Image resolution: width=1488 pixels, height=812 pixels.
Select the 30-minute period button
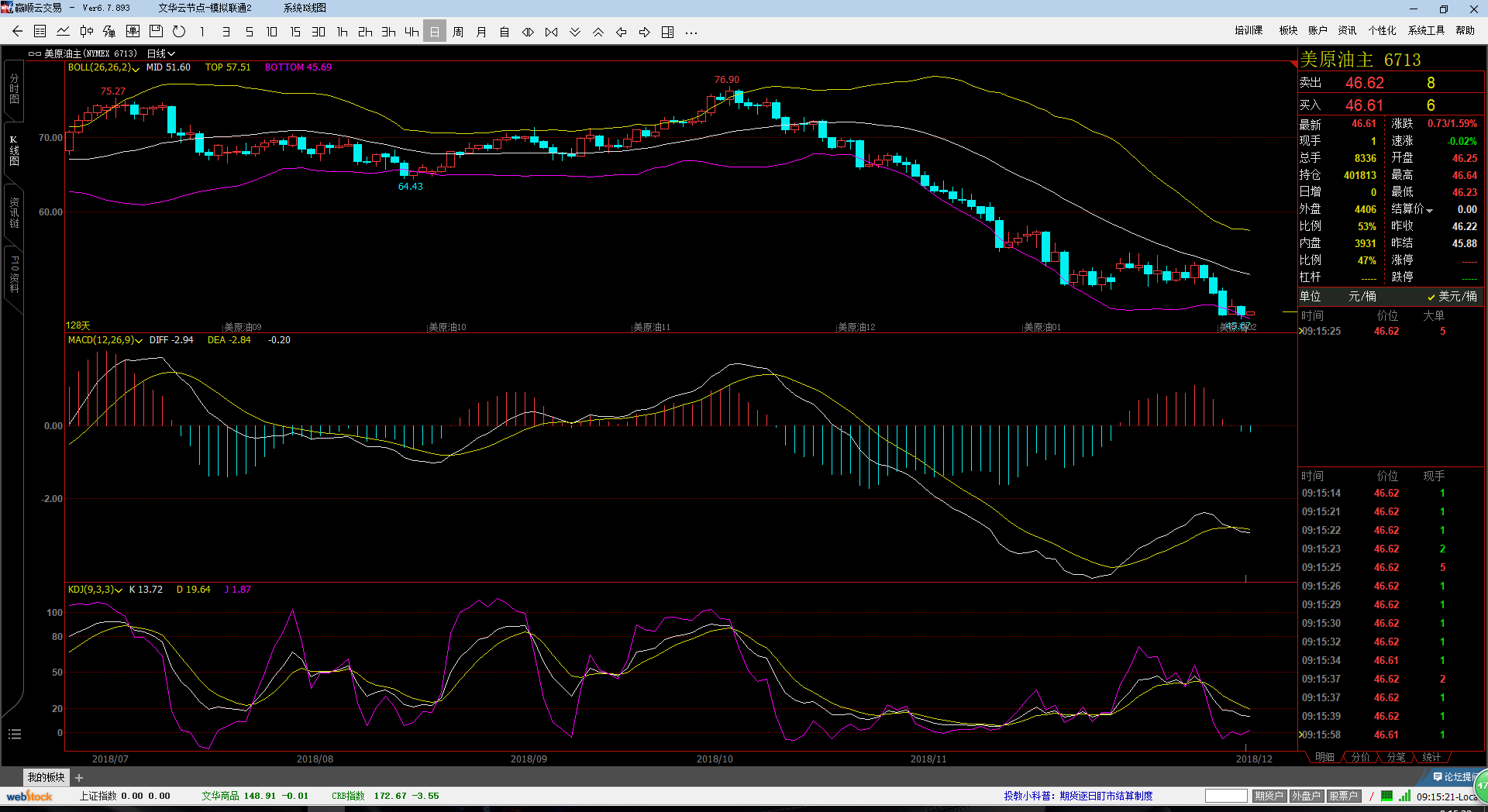point(319,32)
